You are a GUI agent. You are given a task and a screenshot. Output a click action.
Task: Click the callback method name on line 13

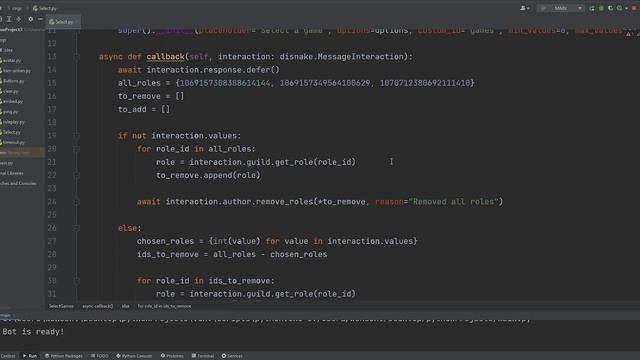tap(165, 57)
